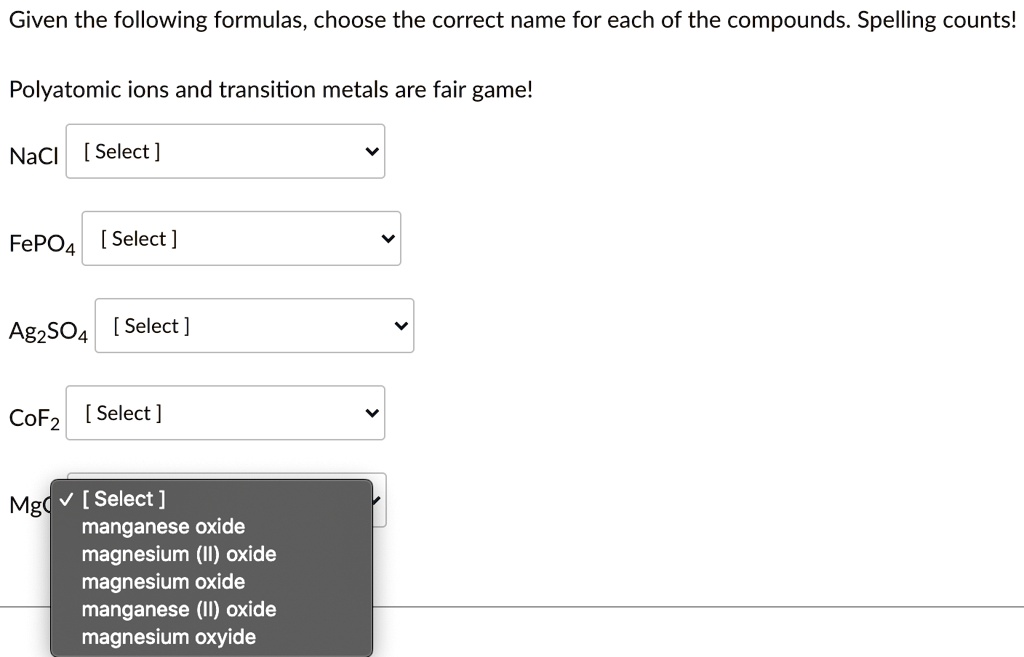Pick the misspelled 'magnesium oxyide' option
This screenshot has height=657, width=1024.
[167, 636]
